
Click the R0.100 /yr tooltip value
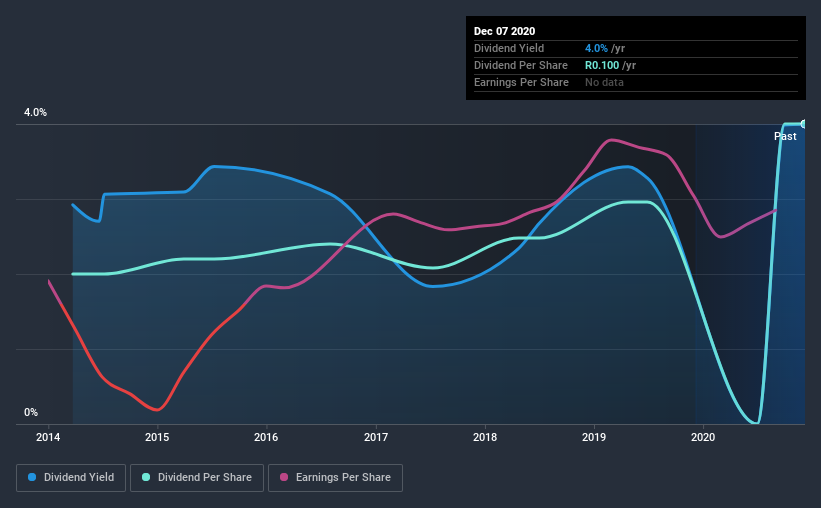tap(610, 65)
